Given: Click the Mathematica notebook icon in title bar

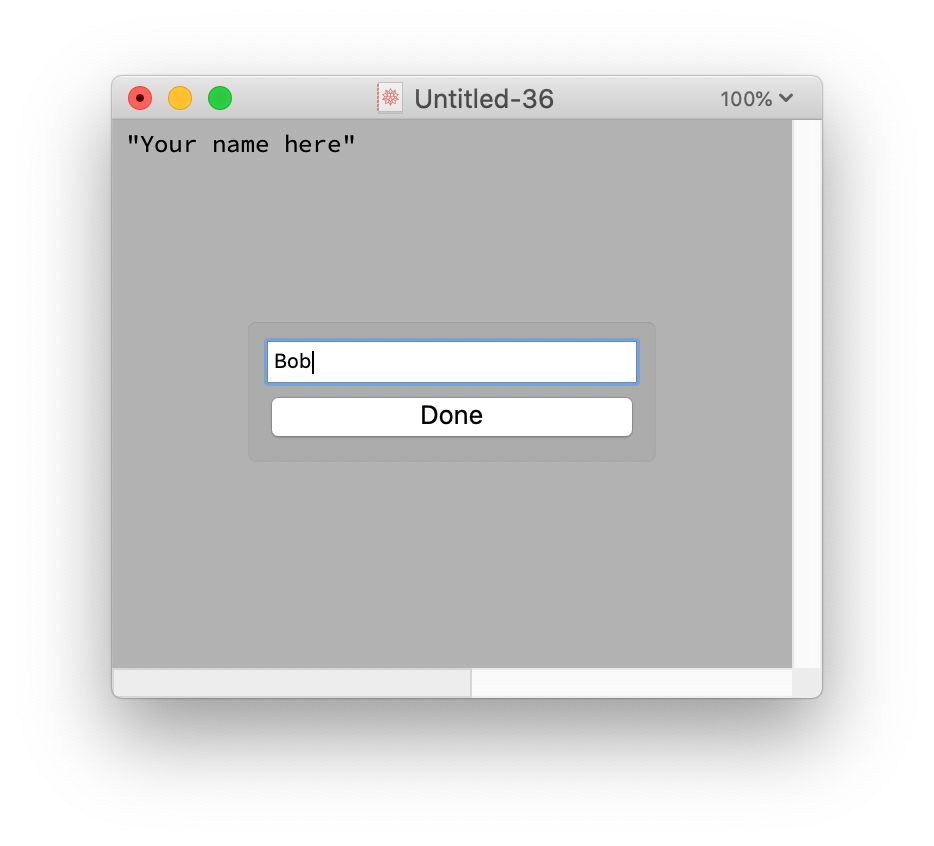Looking at the screenshot, I should (390, 98).
